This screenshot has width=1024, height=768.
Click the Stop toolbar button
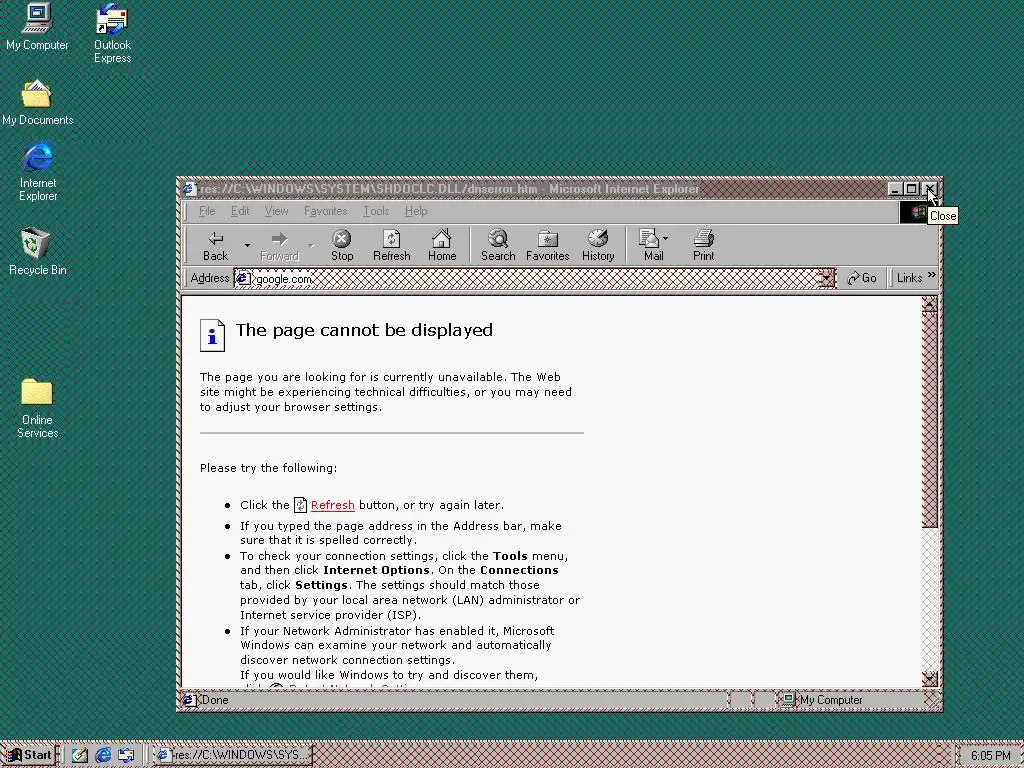tap(342, 246)
